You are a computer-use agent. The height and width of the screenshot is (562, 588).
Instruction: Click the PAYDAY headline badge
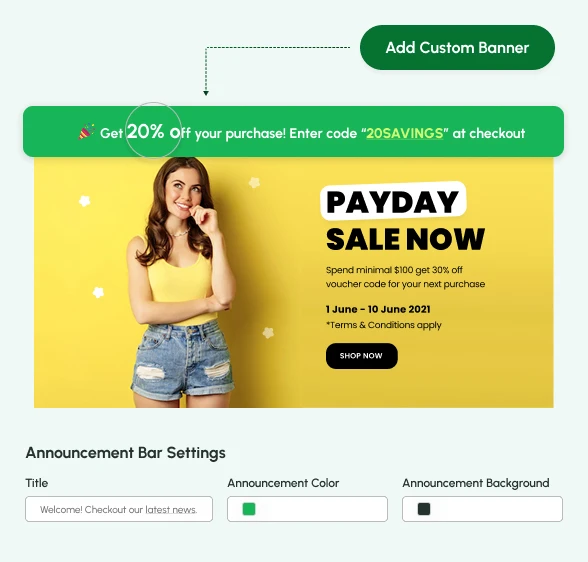click(393, 201)
